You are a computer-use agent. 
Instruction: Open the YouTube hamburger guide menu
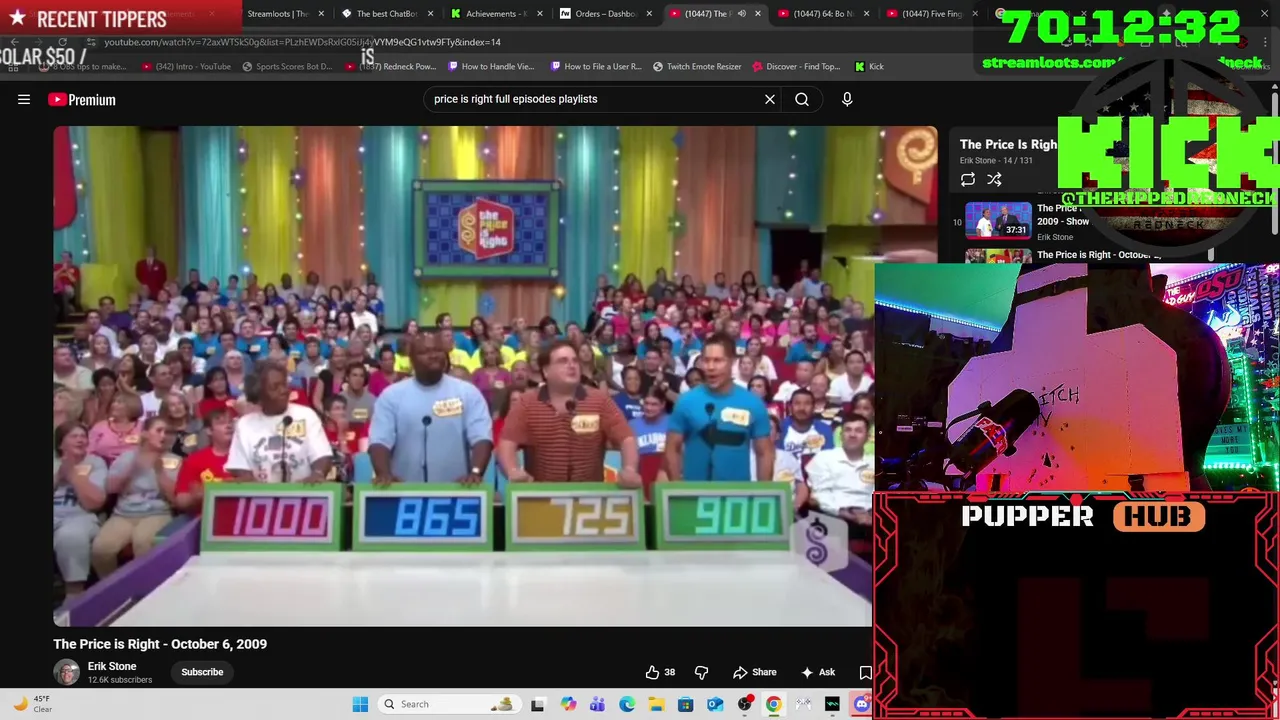point(24,99)
